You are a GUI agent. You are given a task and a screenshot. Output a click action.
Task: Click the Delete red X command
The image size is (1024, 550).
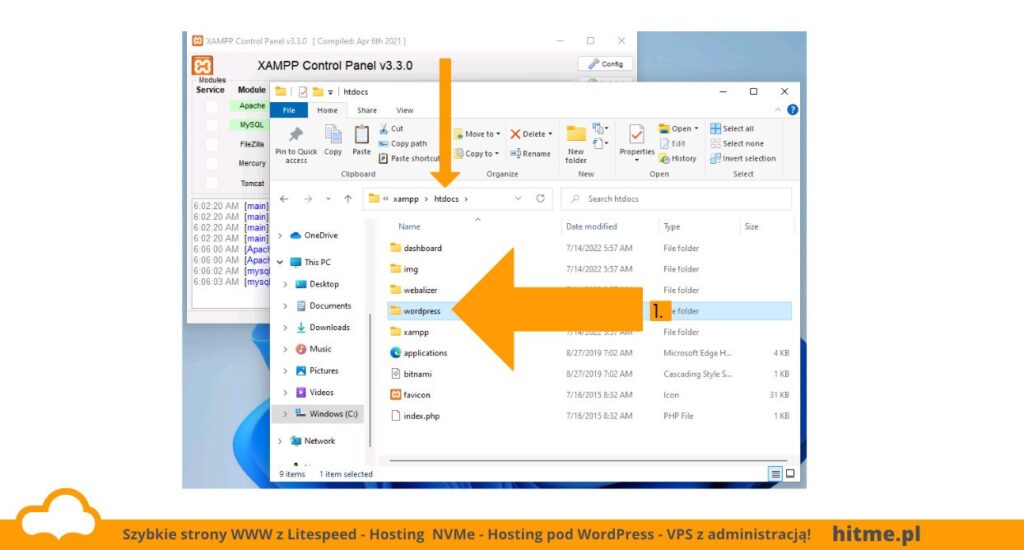530,134
